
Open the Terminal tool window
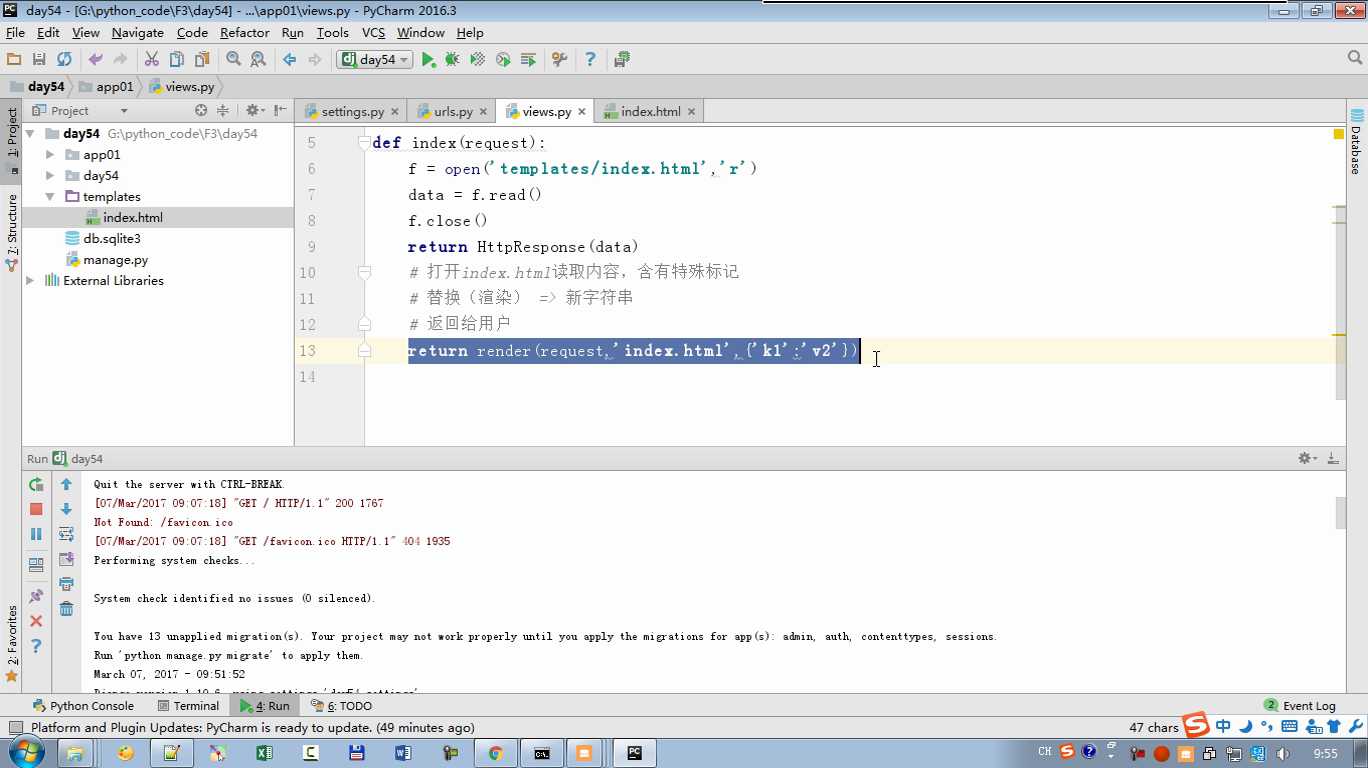coord(187,706)
